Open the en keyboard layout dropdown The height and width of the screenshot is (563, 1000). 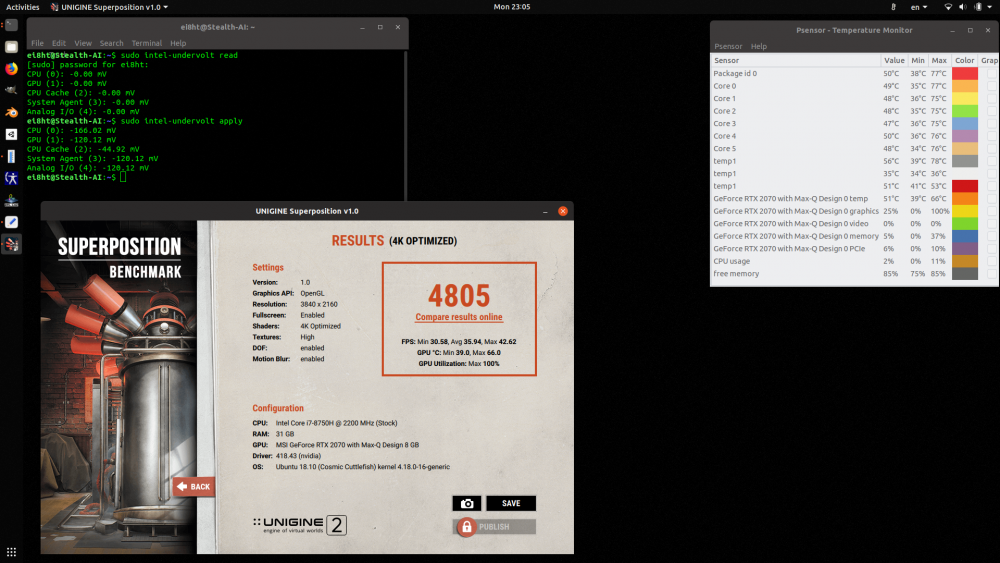point(919,7)
